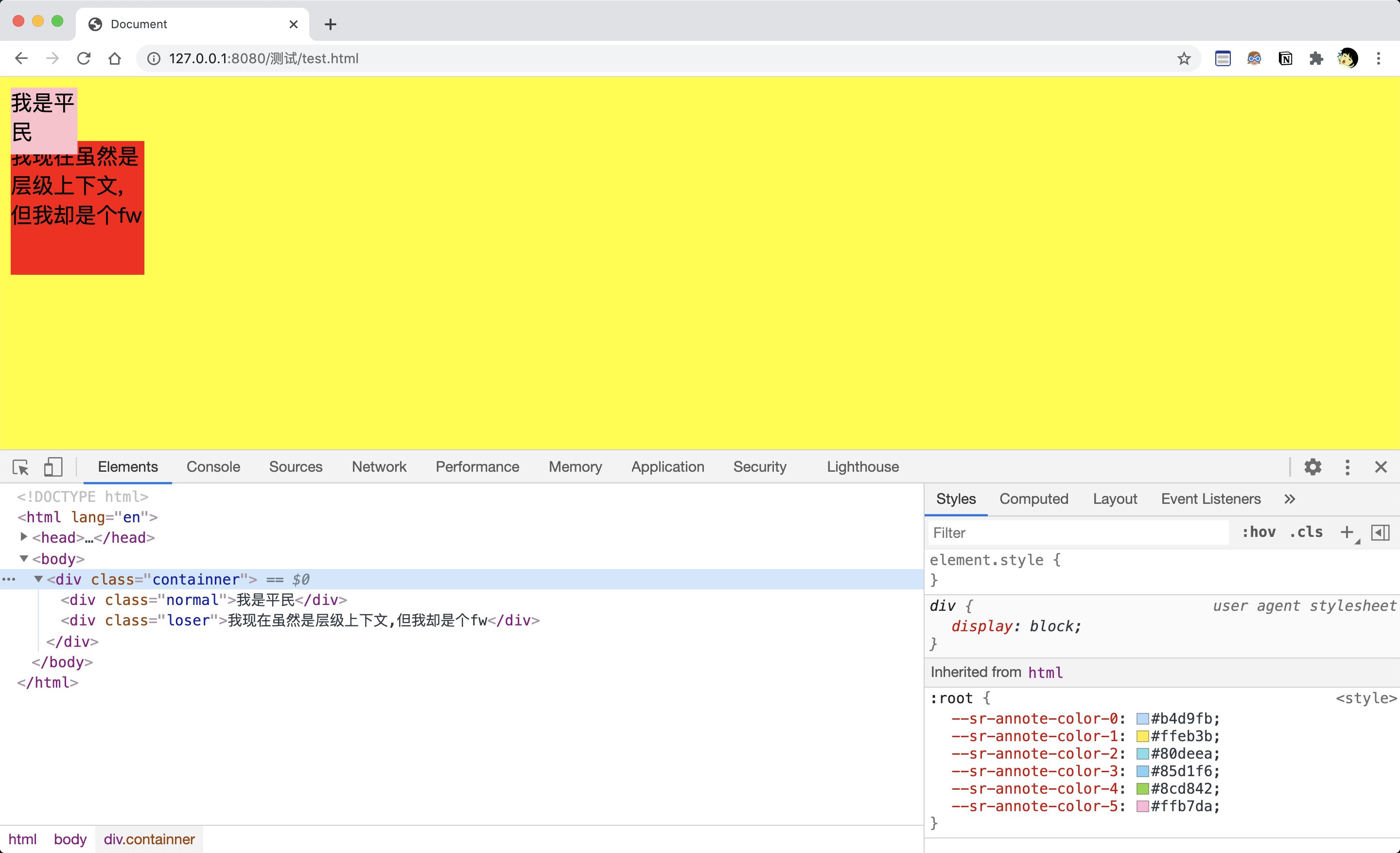Bookmark this page with star icon
The image size is (1400, 853).
(1184, 58)
